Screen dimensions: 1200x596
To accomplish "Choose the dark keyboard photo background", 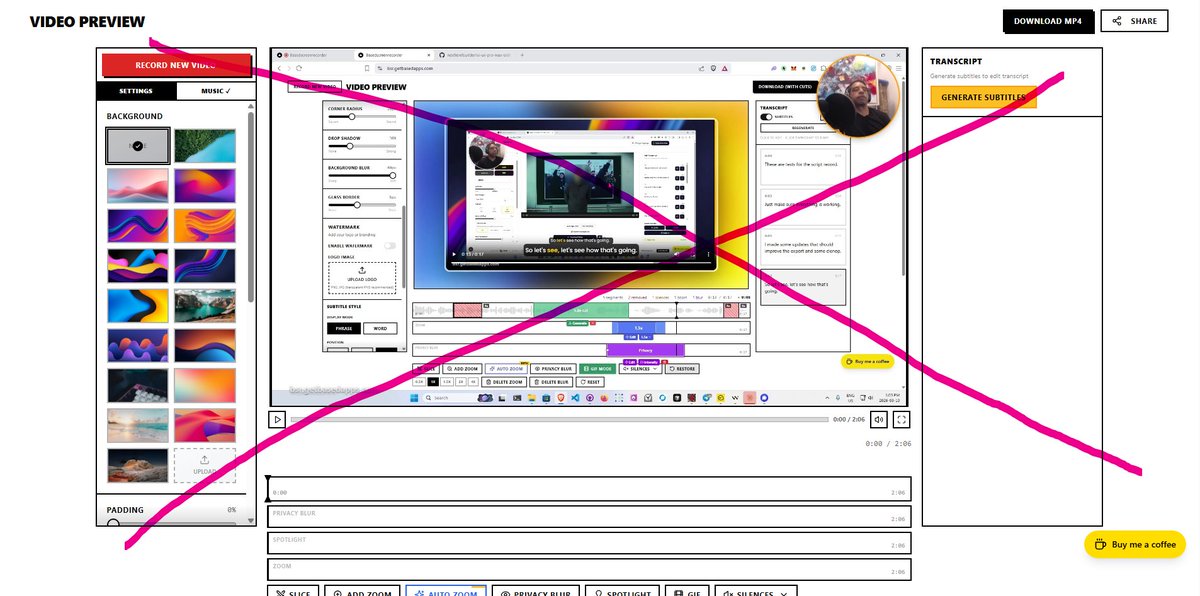I will pyautogui.click(x=138, y=385).
